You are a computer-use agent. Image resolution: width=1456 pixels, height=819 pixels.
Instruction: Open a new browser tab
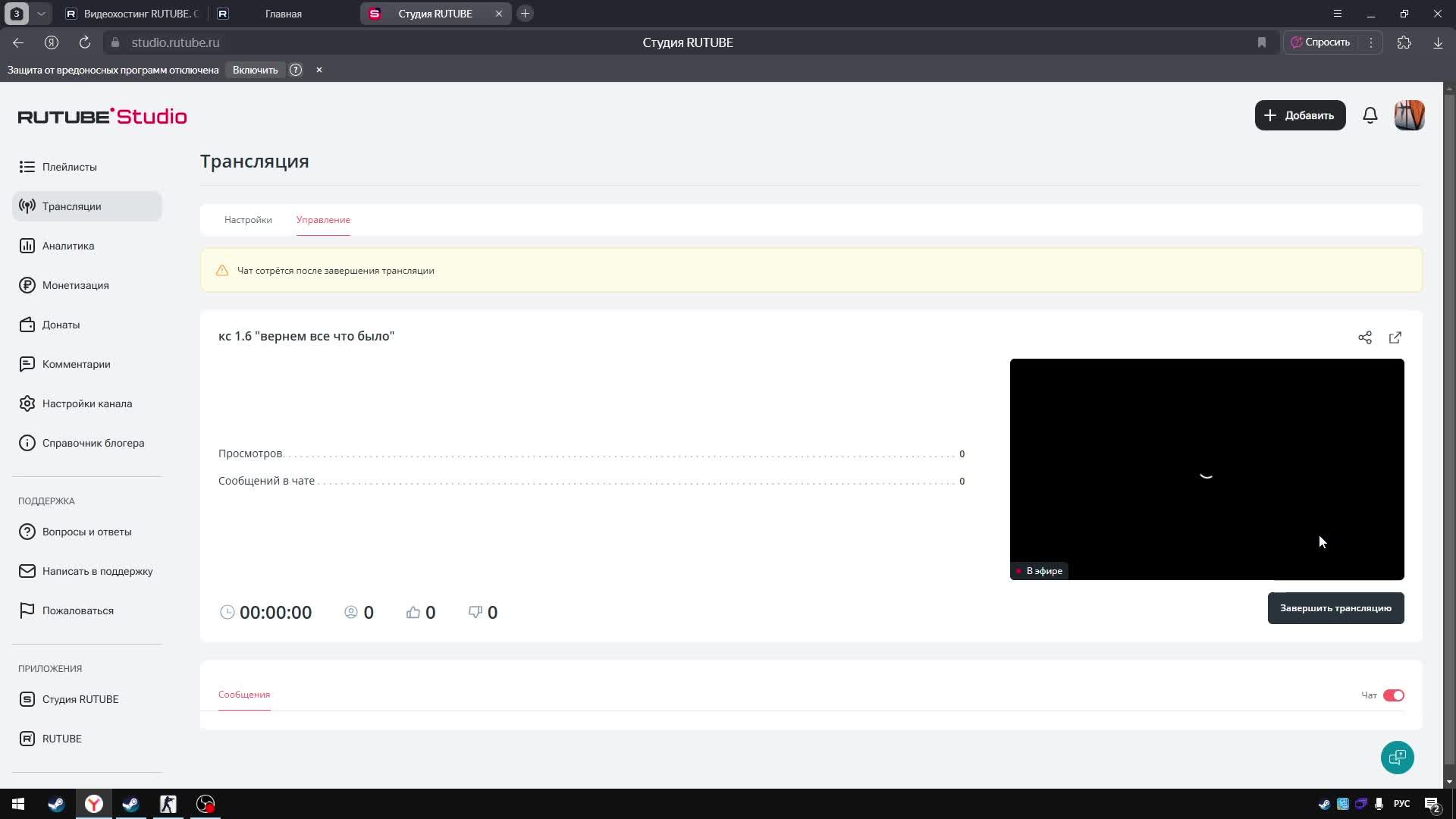[525, 14]
